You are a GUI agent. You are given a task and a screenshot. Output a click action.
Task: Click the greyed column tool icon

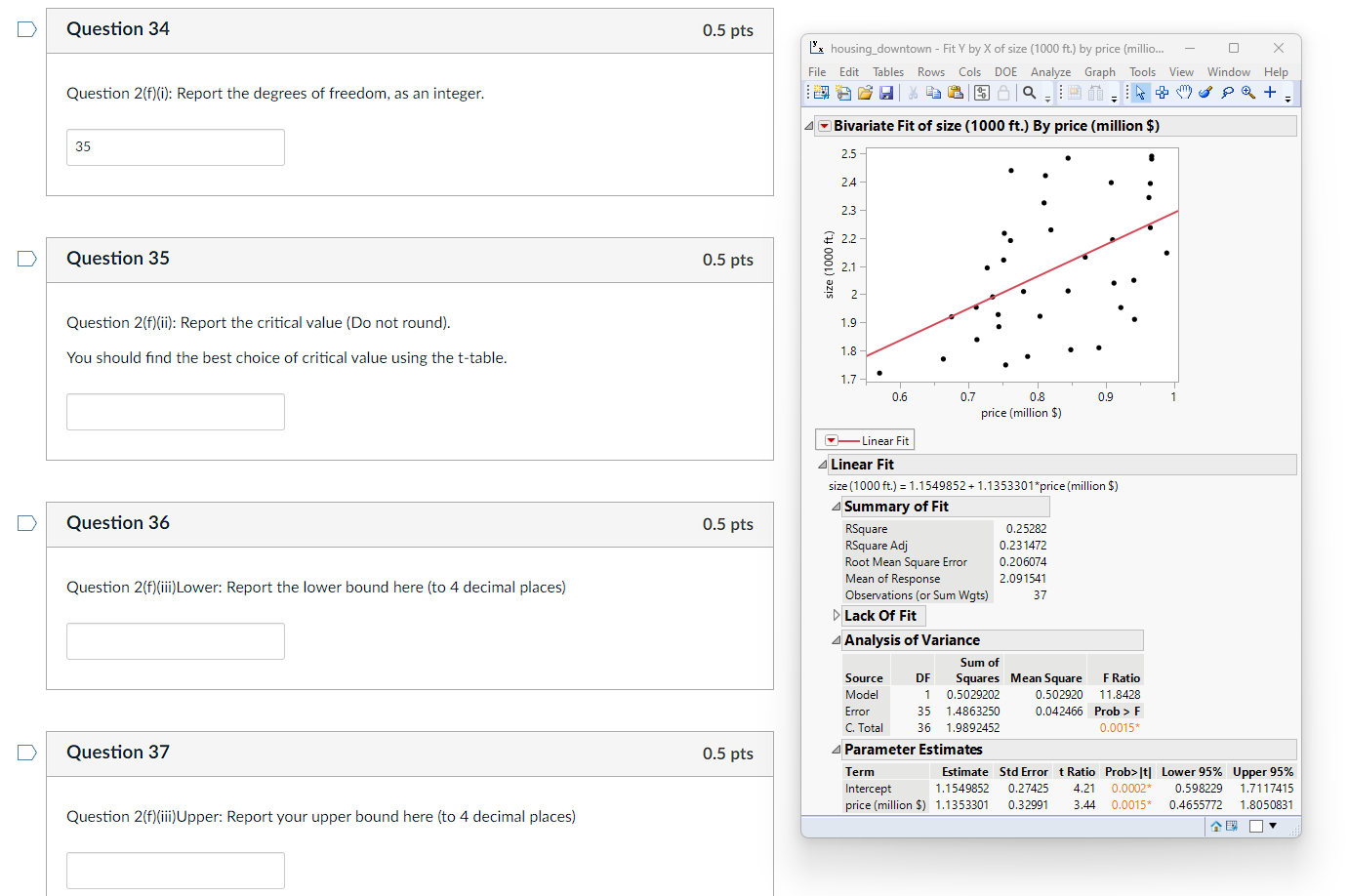pyautogui.click(x=1096, y=93)
